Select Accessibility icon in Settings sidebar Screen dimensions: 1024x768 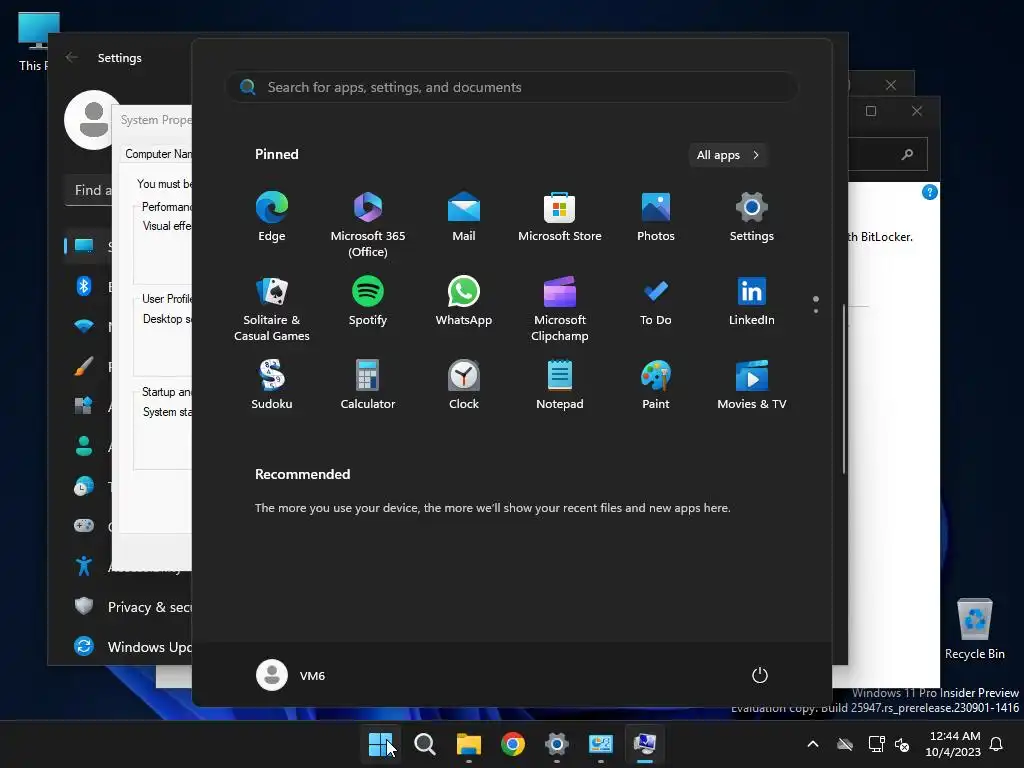coord(84,566)
